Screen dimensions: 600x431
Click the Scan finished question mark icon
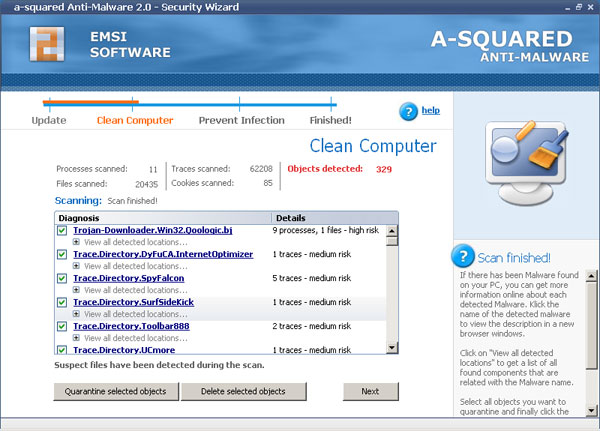pyautogui.click(x=463, y=256)
